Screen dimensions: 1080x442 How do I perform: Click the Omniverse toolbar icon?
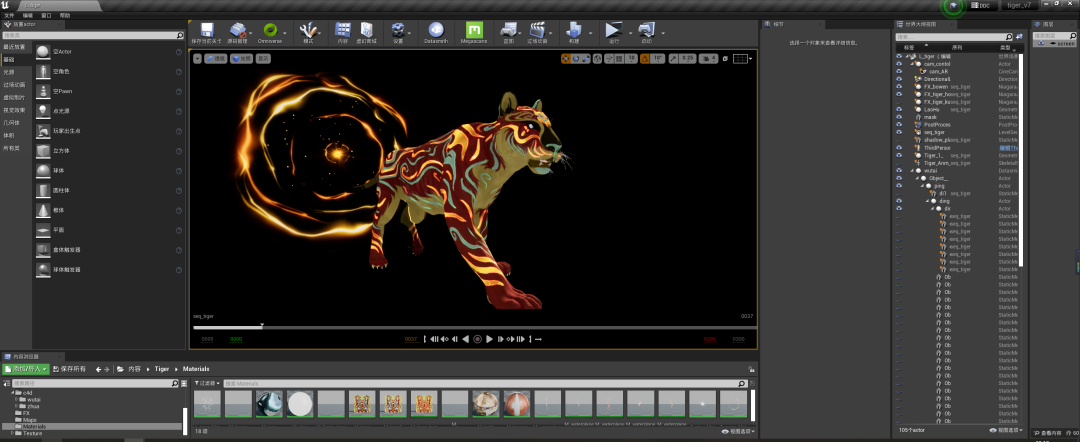[270, 30]
